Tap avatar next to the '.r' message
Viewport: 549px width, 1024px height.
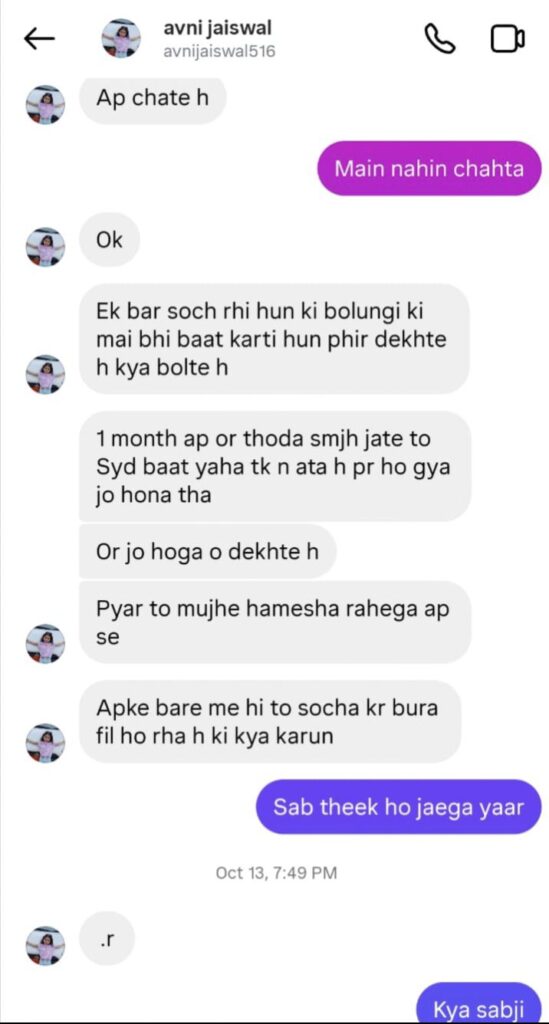(x=45, y=945)
